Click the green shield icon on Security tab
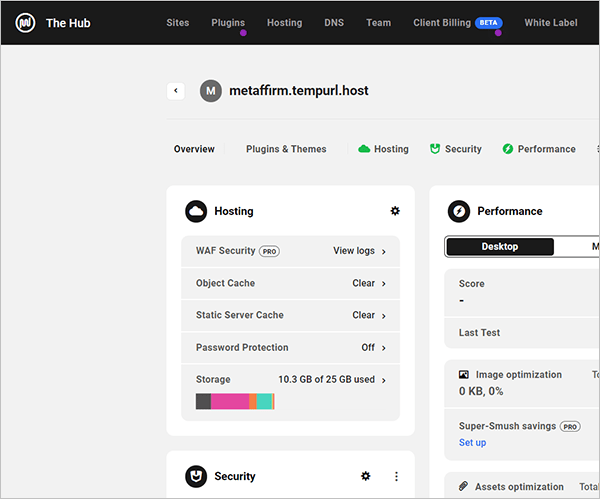This screenshot has width=600, height=499. pos(435,149)
